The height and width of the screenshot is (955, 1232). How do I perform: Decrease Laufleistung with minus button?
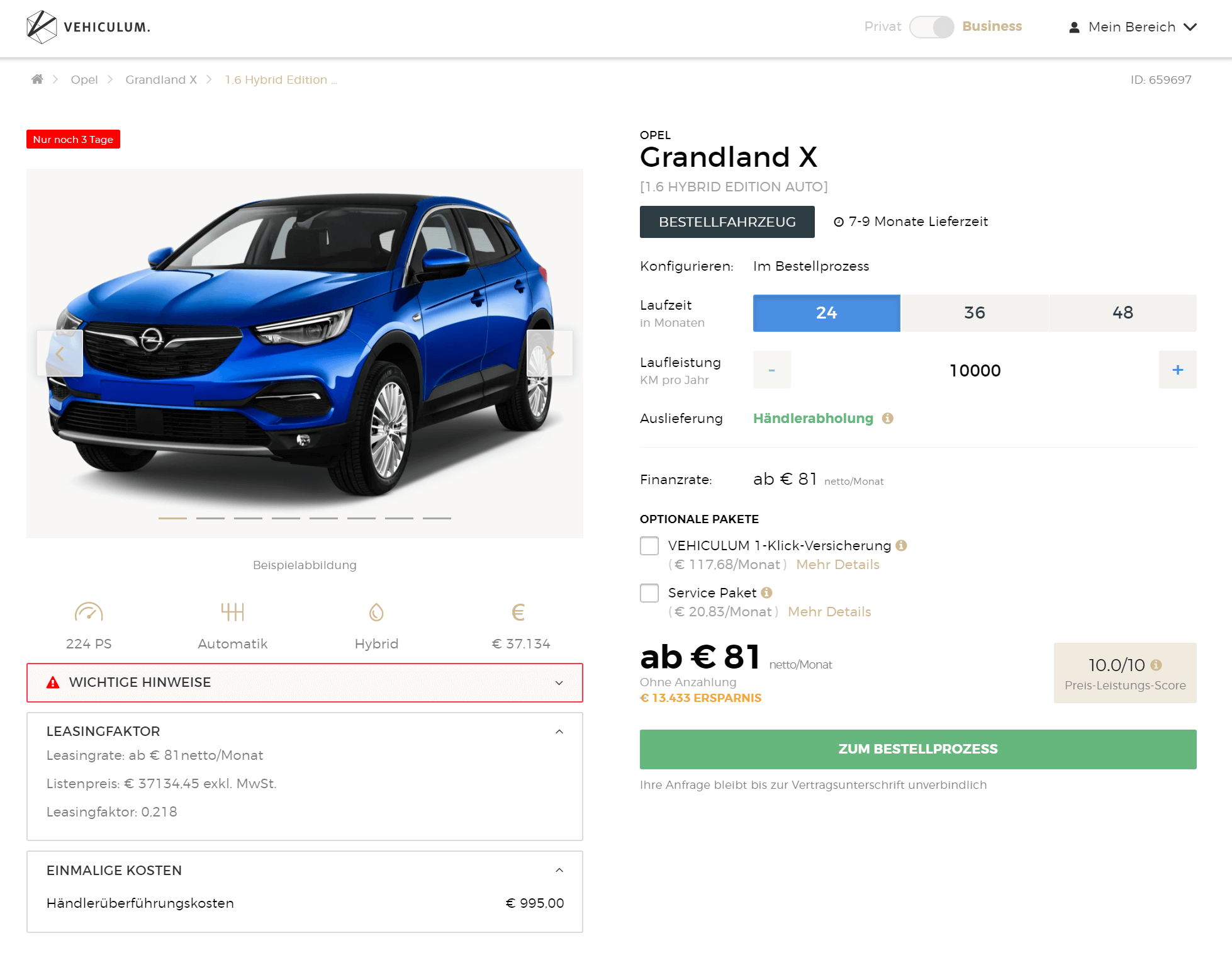[771, 370]
